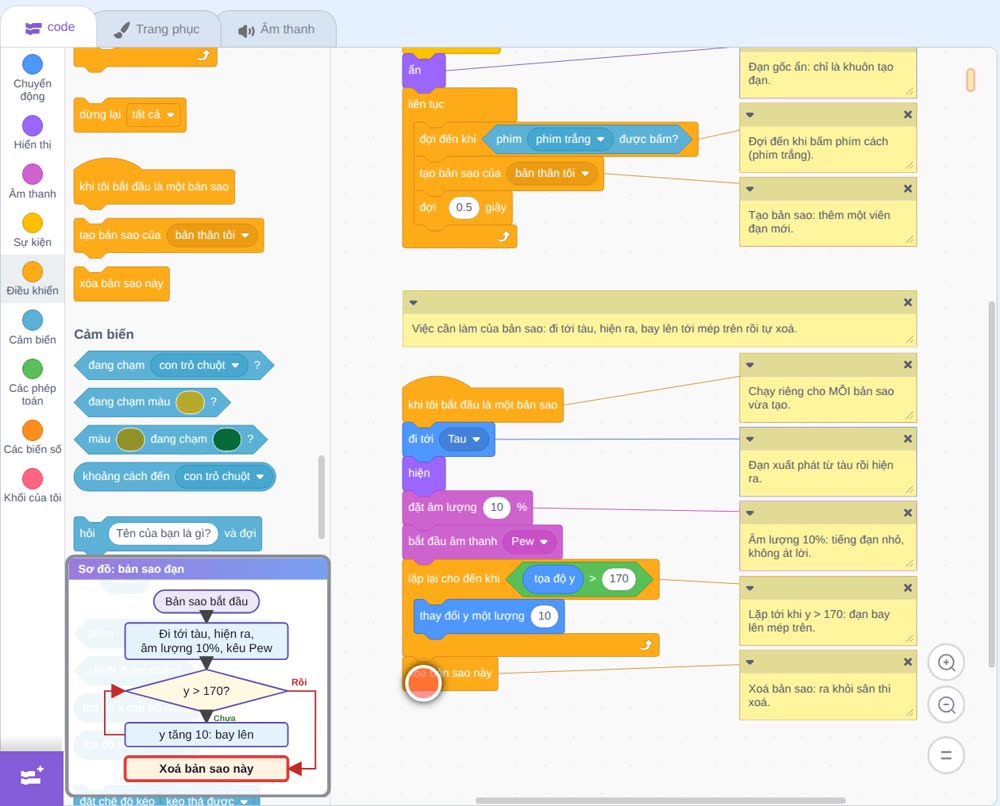The width and height of the screenshot is (1000, 806).
Task: Remove the 'Âm lượng 10%' comment
Action: pos(908,513)
